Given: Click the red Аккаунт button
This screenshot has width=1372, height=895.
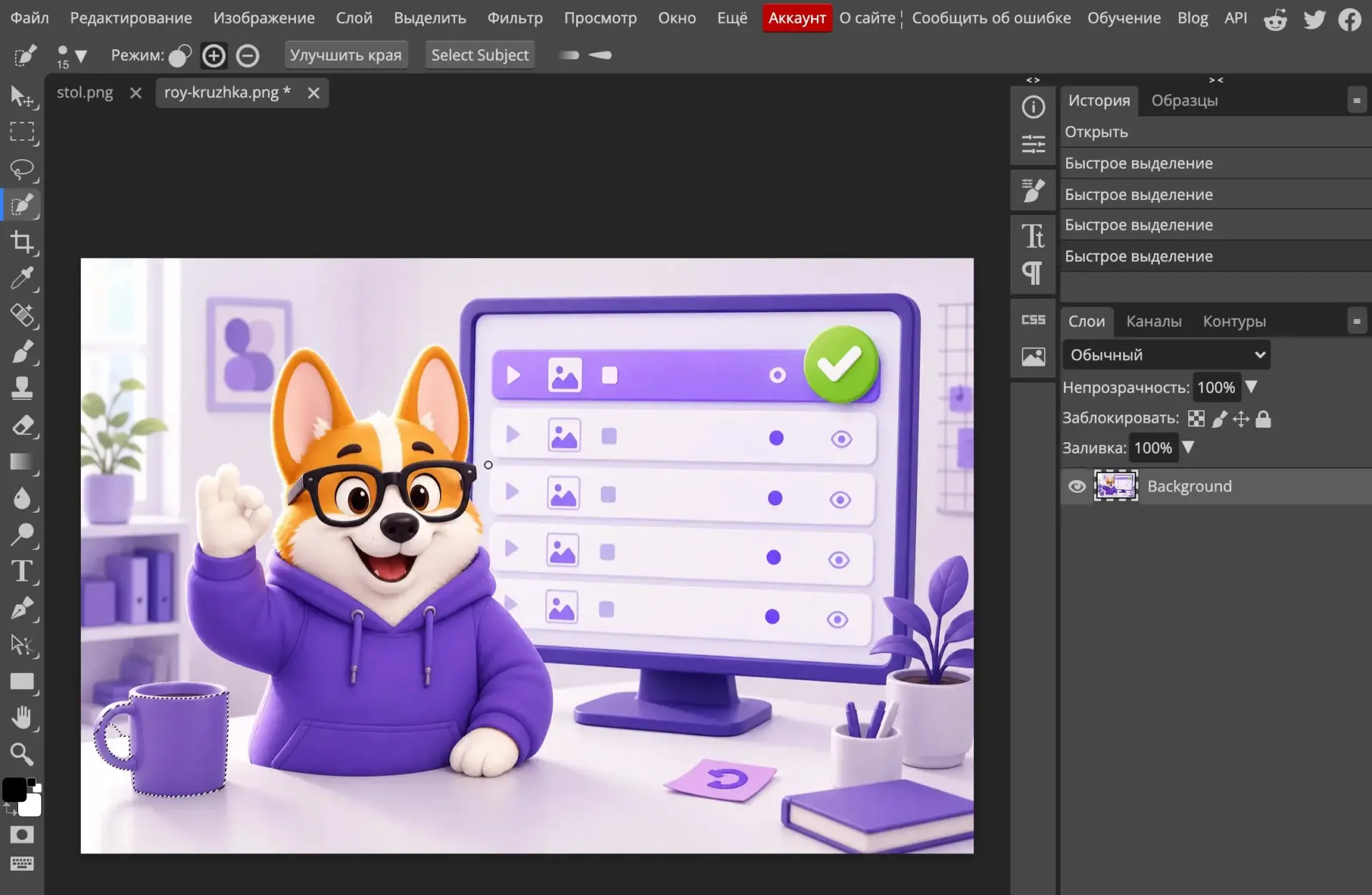Looking at the screenshot, I should (x=797, y=18).
